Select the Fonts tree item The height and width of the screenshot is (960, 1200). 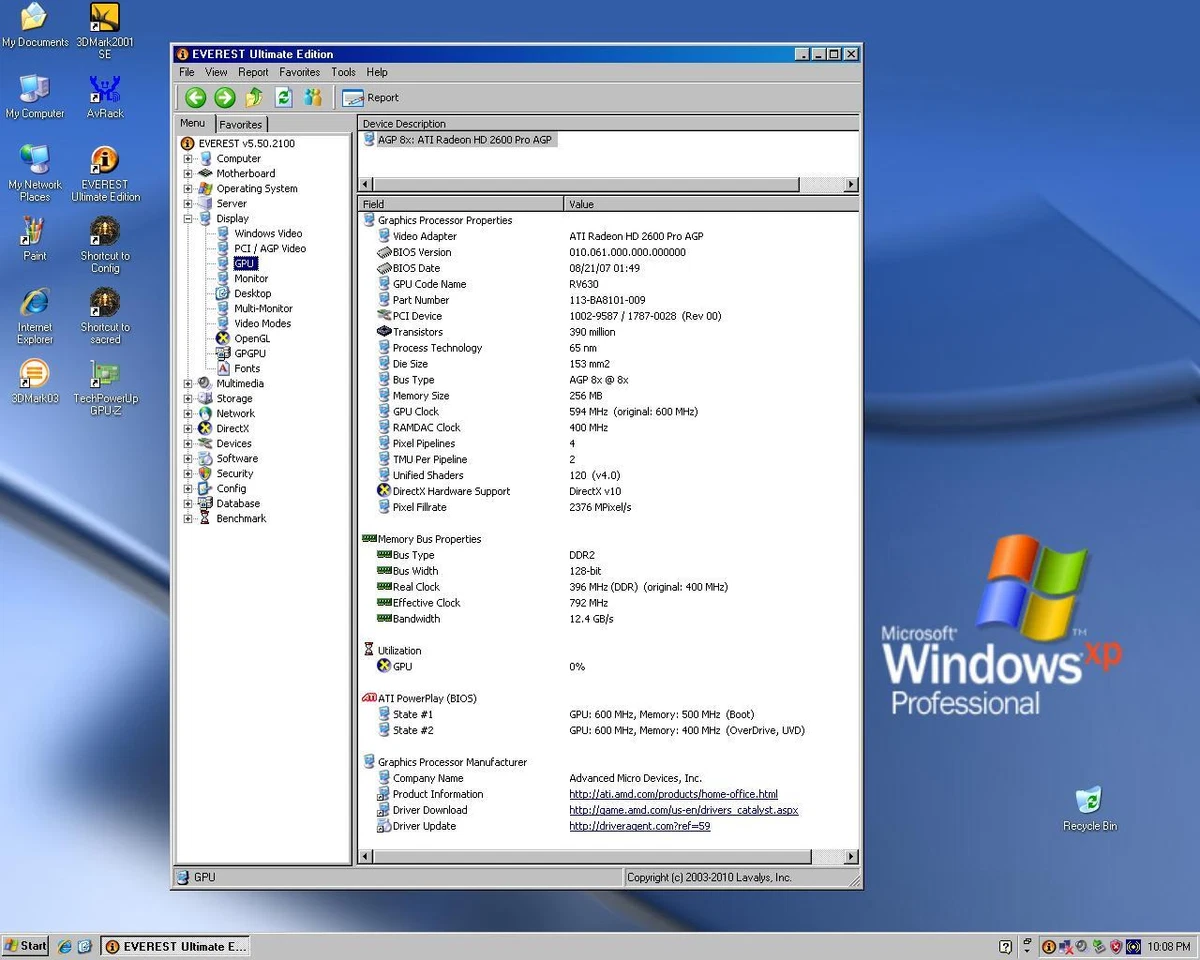pos(247,369)
